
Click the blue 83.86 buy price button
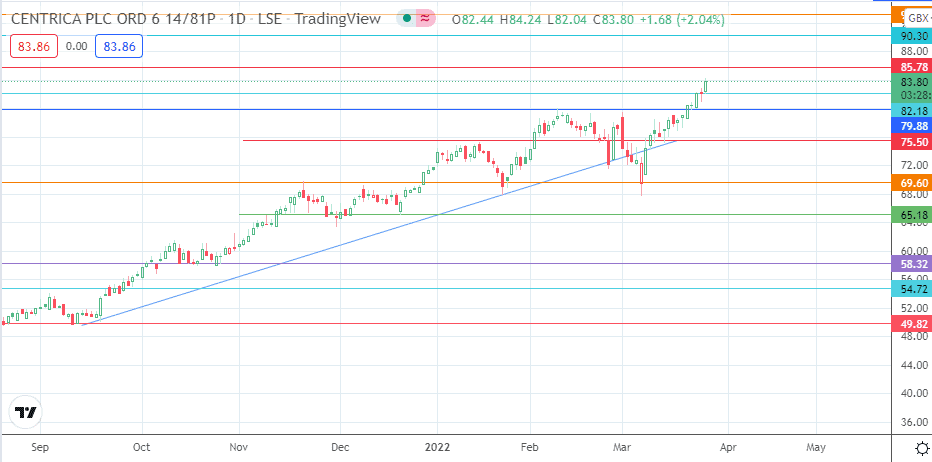(x=119, y=46)
